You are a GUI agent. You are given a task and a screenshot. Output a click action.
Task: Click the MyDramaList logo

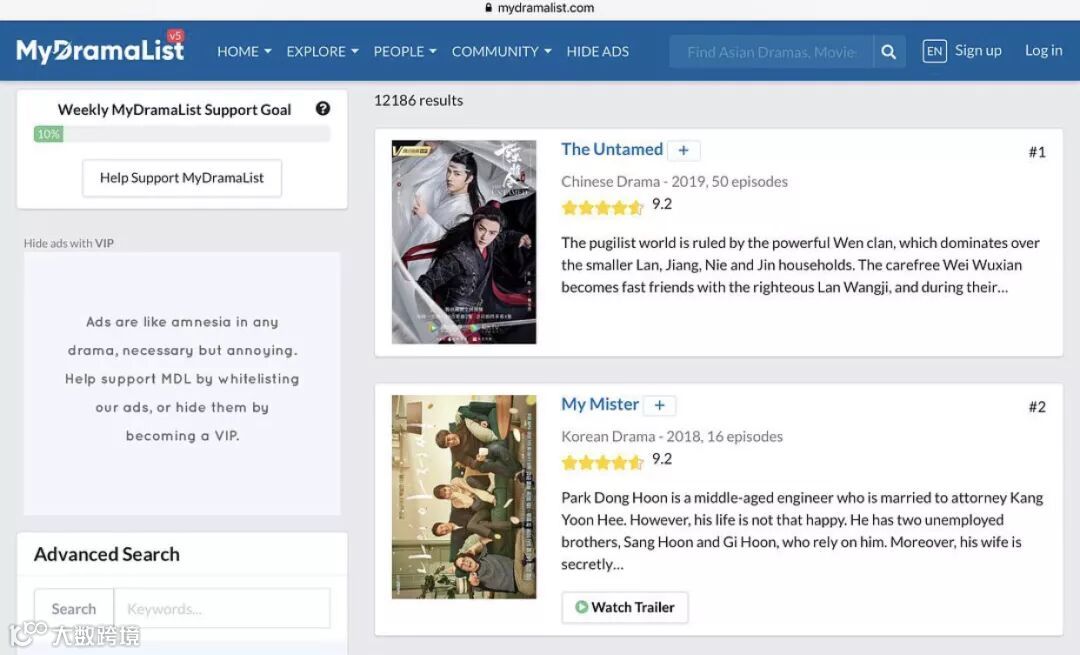click(101, 49)
